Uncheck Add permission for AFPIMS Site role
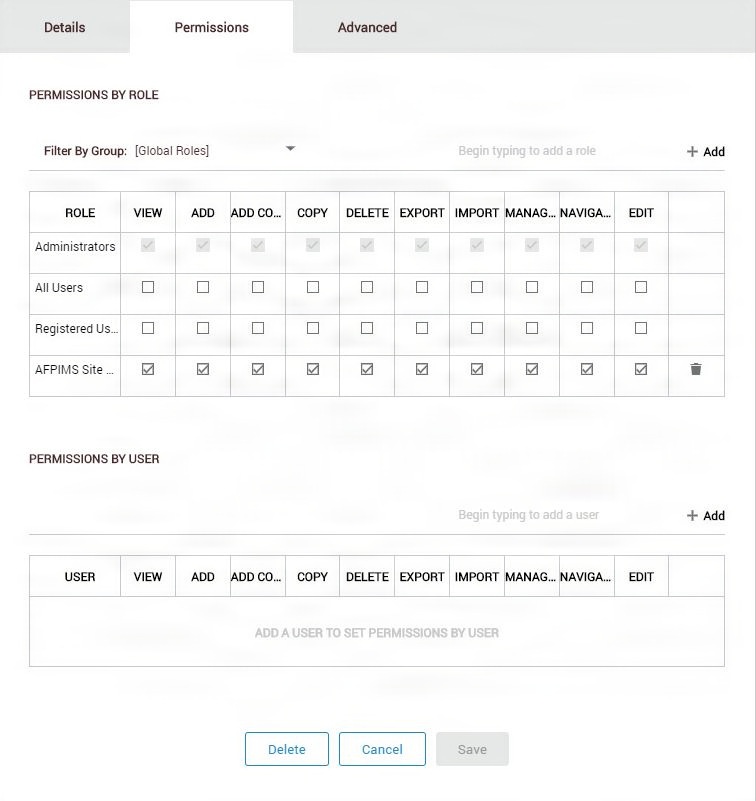The height and width of the screenshot is (801, 756). click(x=203, y=369)
